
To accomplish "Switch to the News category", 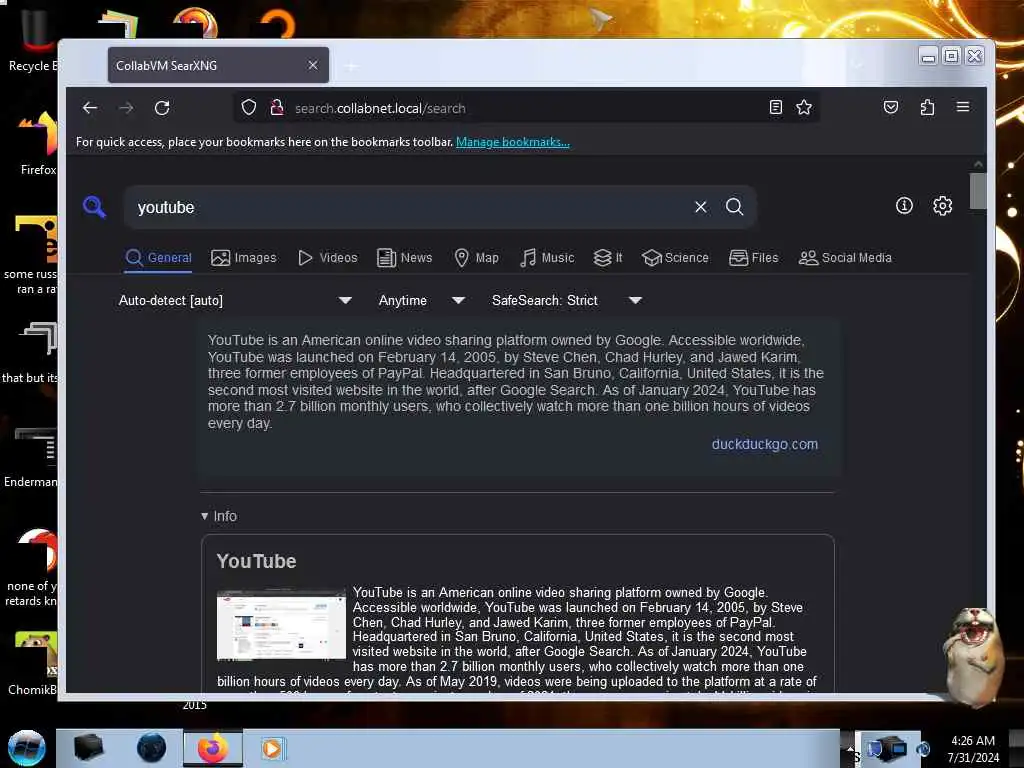I will (x=405, y=258).
